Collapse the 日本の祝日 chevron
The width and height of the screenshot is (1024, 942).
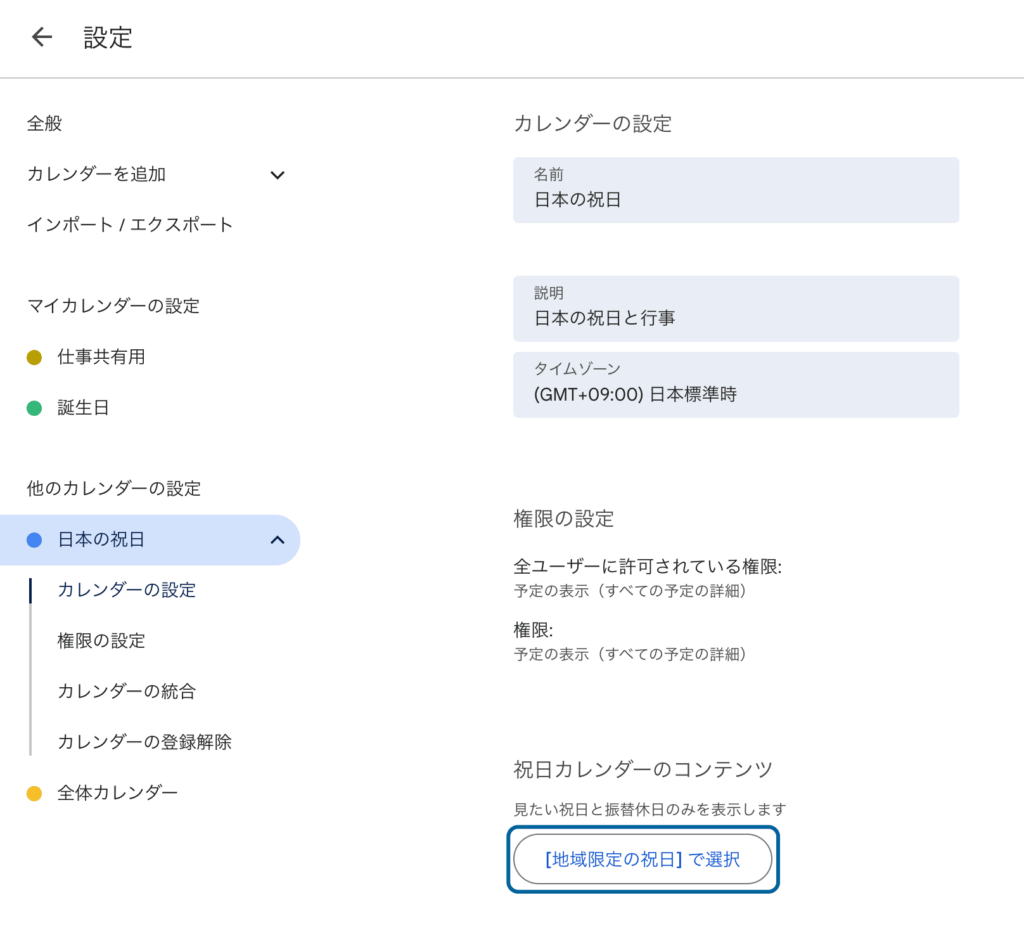click(x=277, y=540)
